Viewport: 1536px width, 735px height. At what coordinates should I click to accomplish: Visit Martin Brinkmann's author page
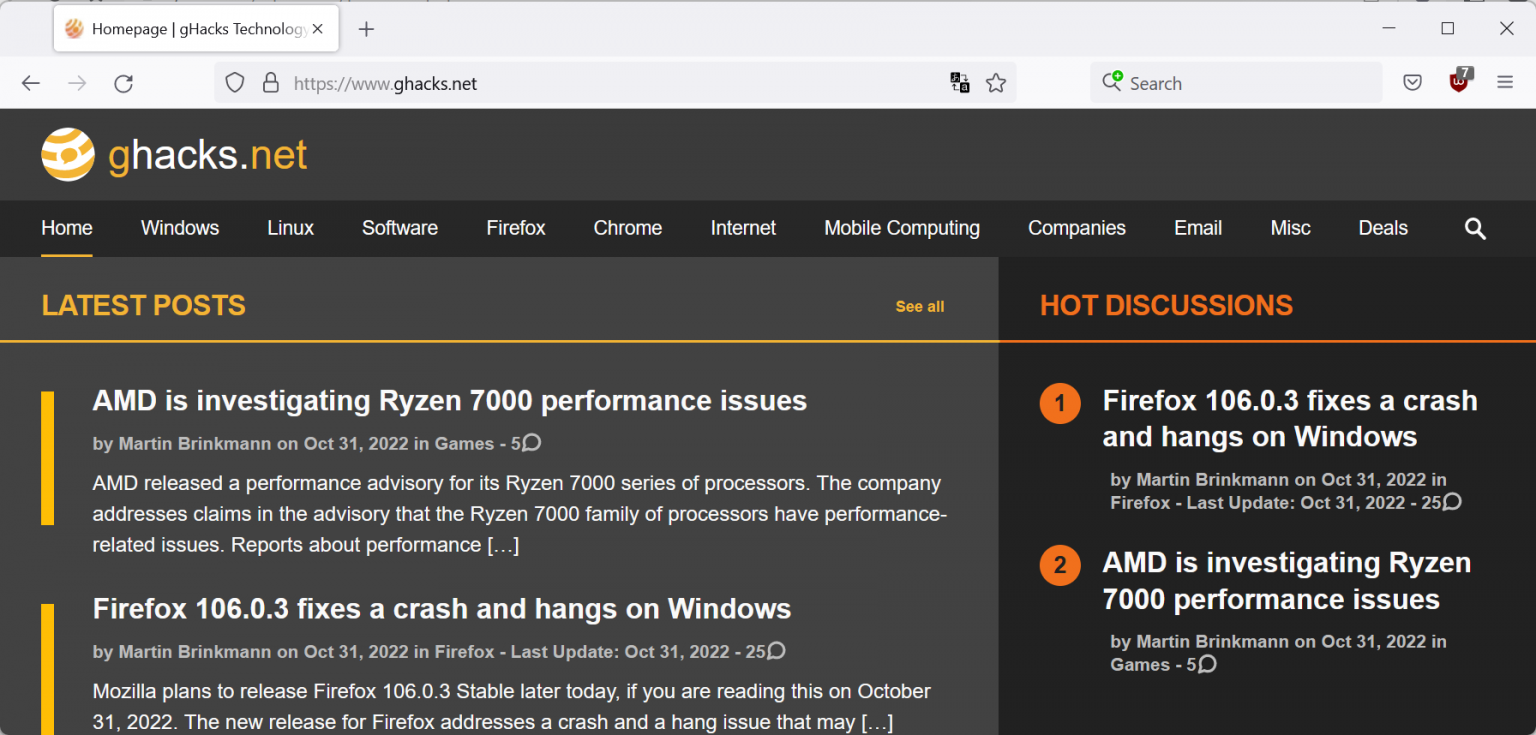coord(194,443)
